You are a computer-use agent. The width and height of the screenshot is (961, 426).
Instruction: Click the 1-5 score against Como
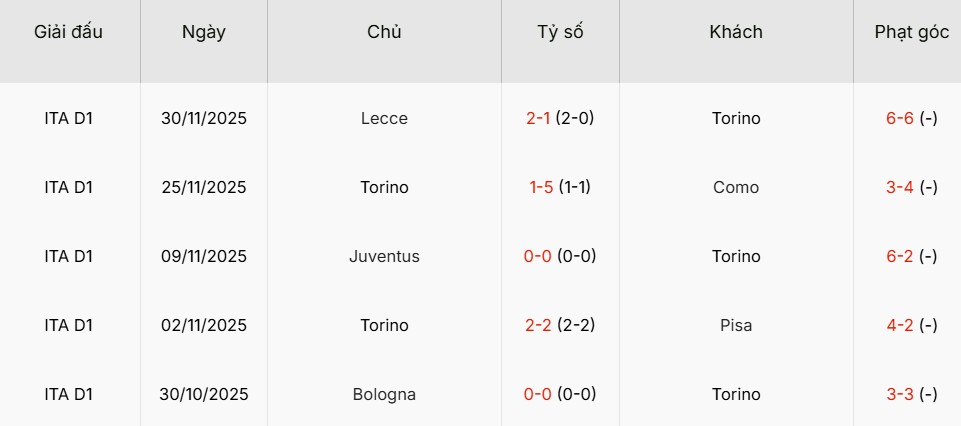[x=540, y=187]
